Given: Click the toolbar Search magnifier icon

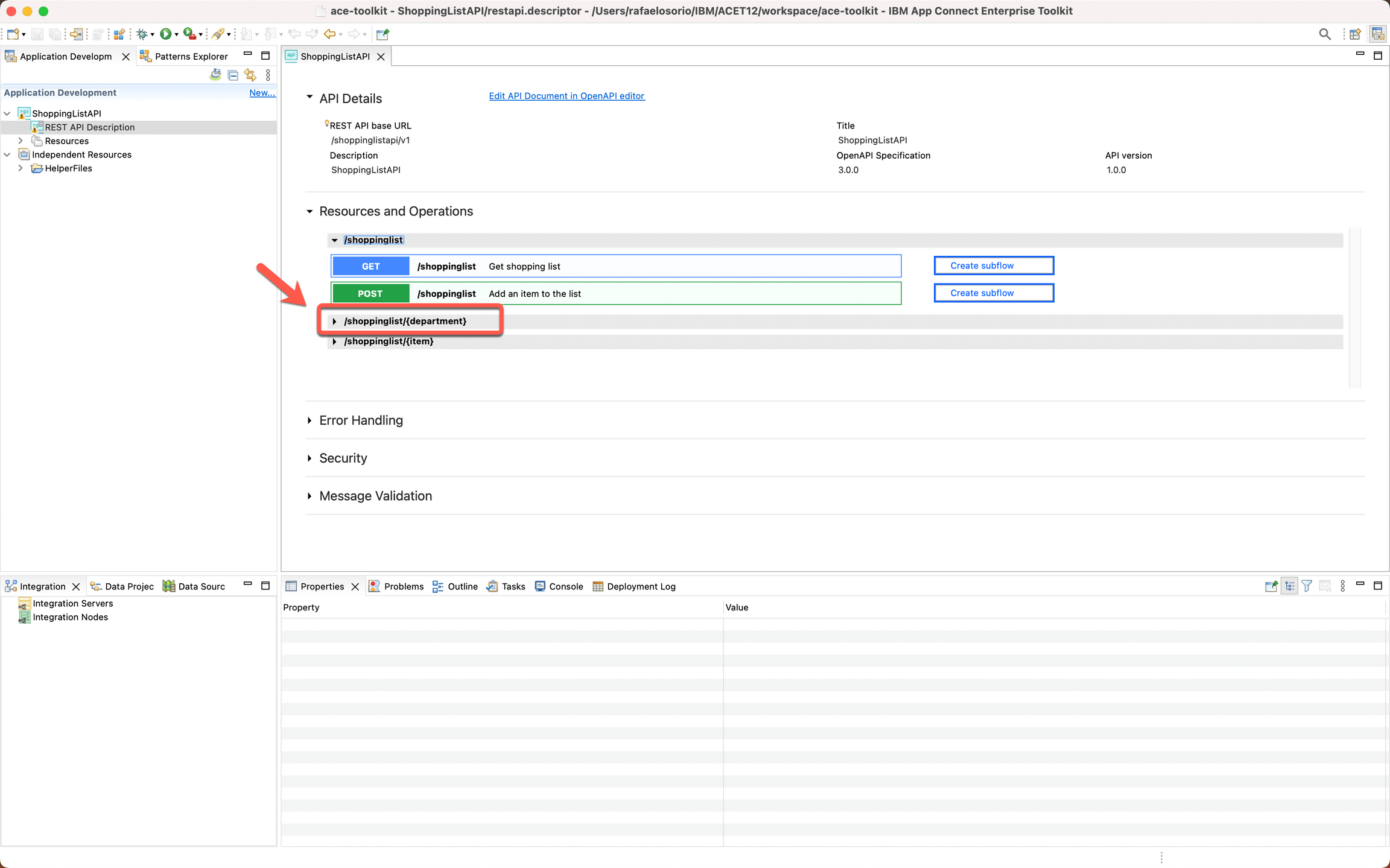Looking at the screenshot, I should pos(1324,34).
